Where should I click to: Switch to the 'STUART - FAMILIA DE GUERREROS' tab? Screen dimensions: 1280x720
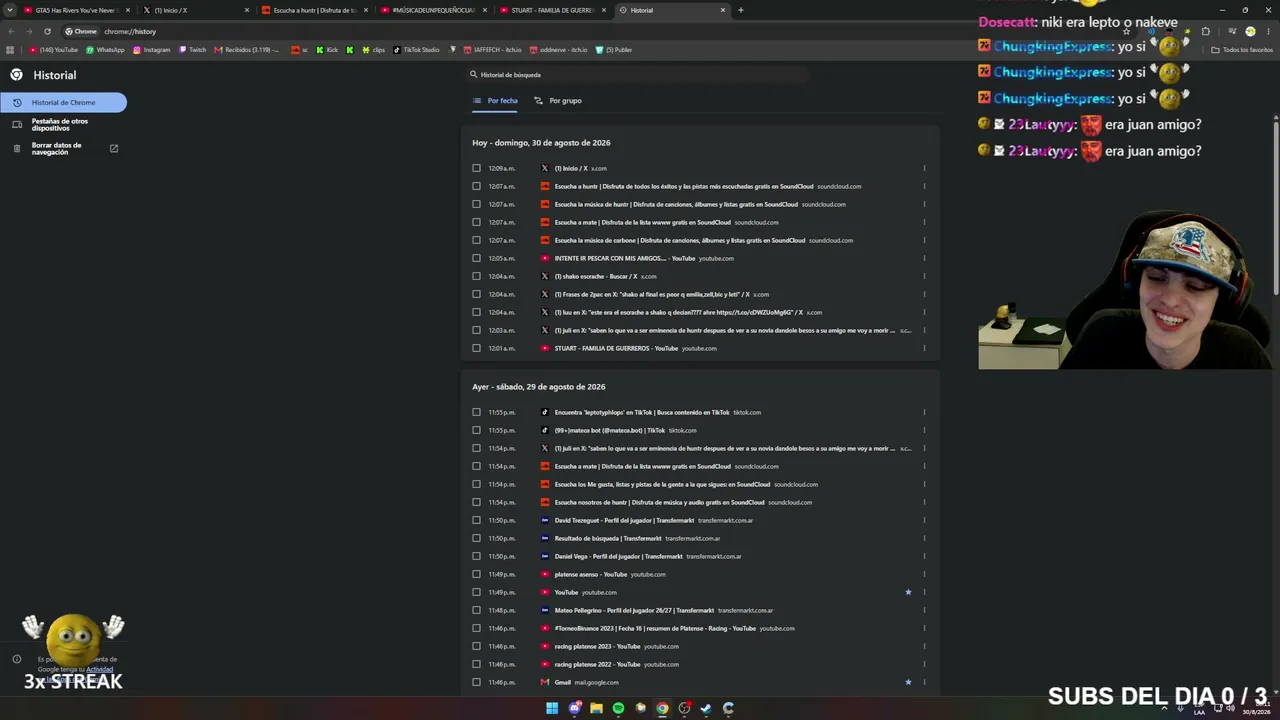(x=552, y=10)
